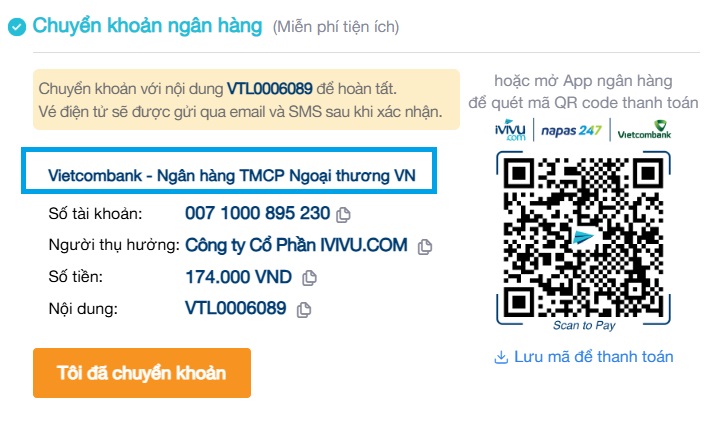
Task: Copy the beneficiary name Công ty Cổ Phần IVIVU.COM
Action: pyautogui.click(x=425, y=246)
